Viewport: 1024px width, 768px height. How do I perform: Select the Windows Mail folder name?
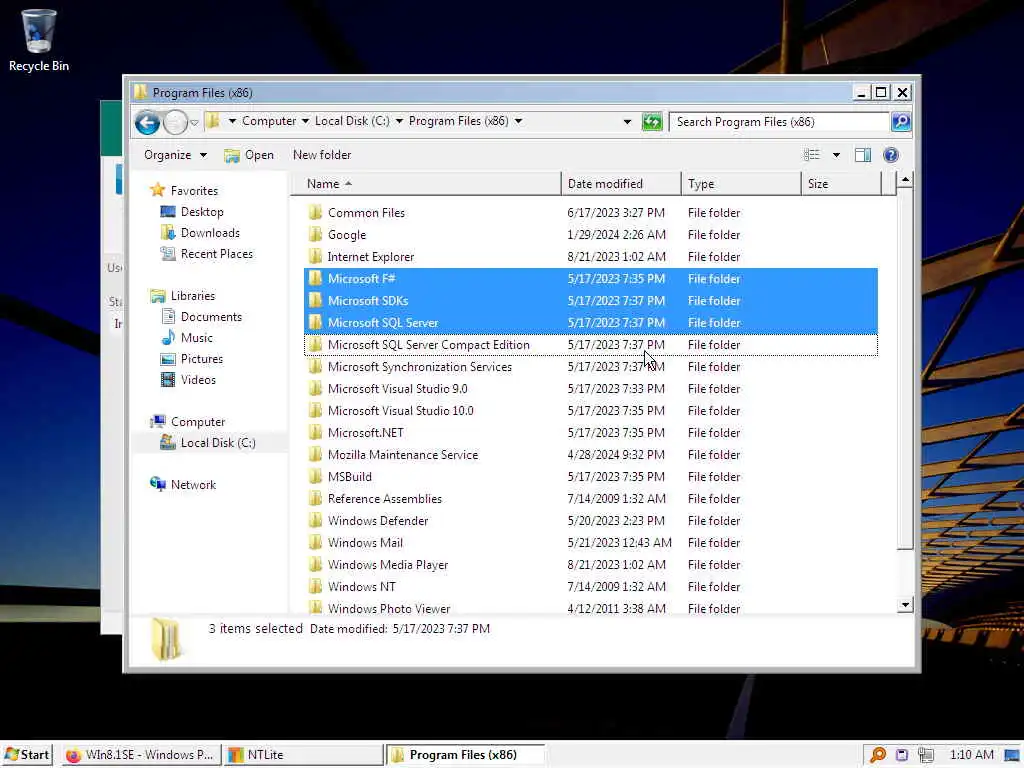[x=365, y=543]
